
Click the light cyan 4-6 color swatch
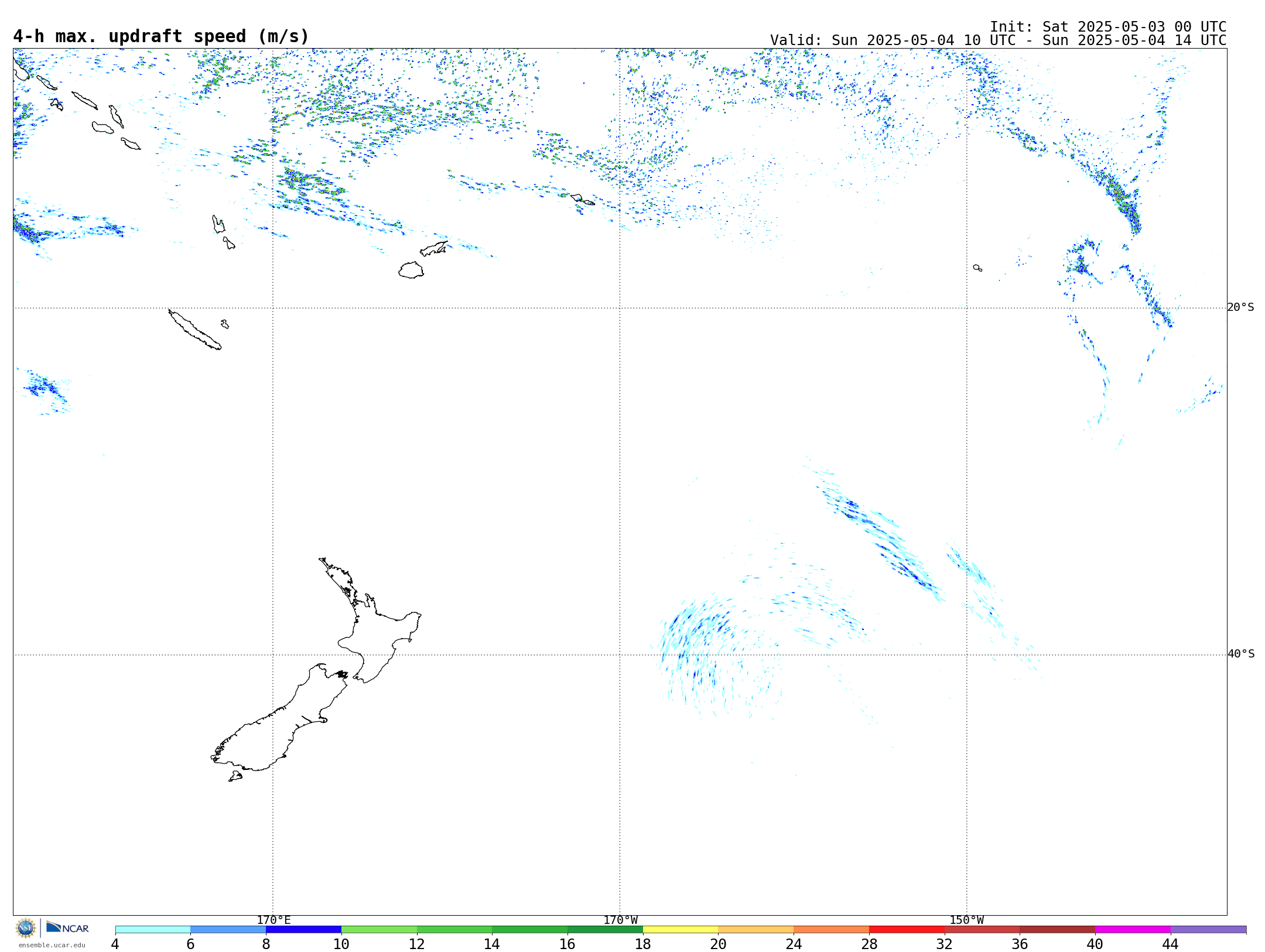click(153, 930)
